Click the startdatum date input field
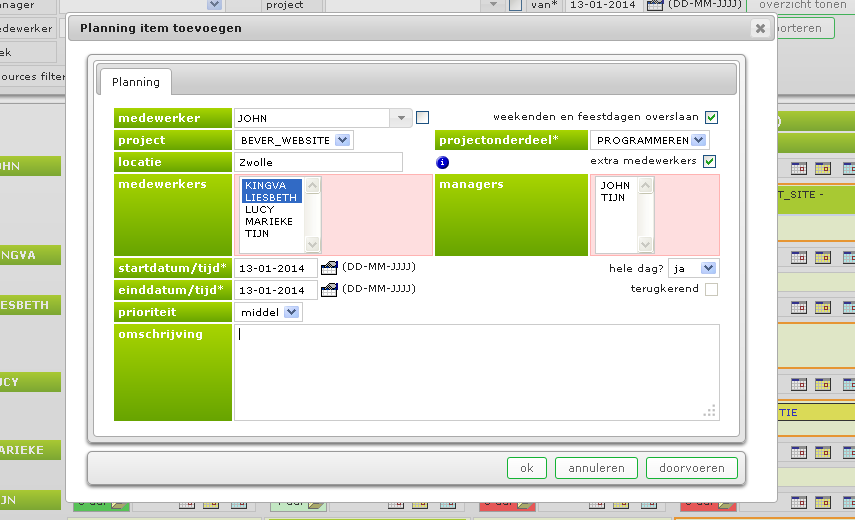855x520 pixels. (276, 268)
